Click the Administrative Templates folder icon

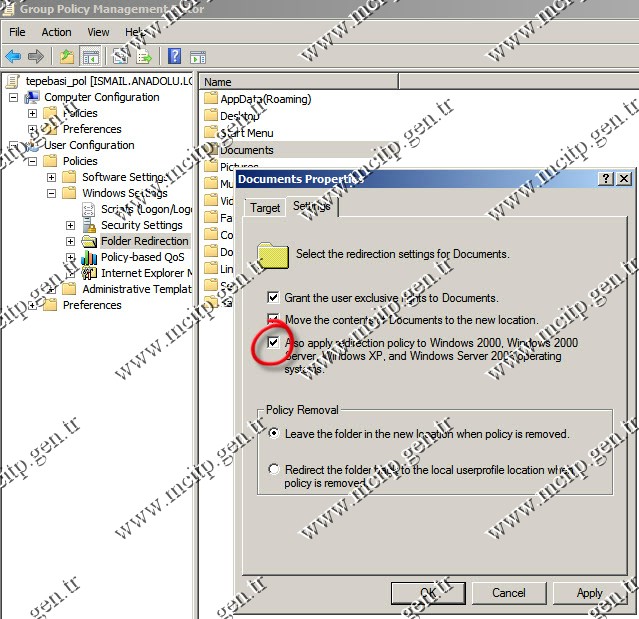click(69, 289)
